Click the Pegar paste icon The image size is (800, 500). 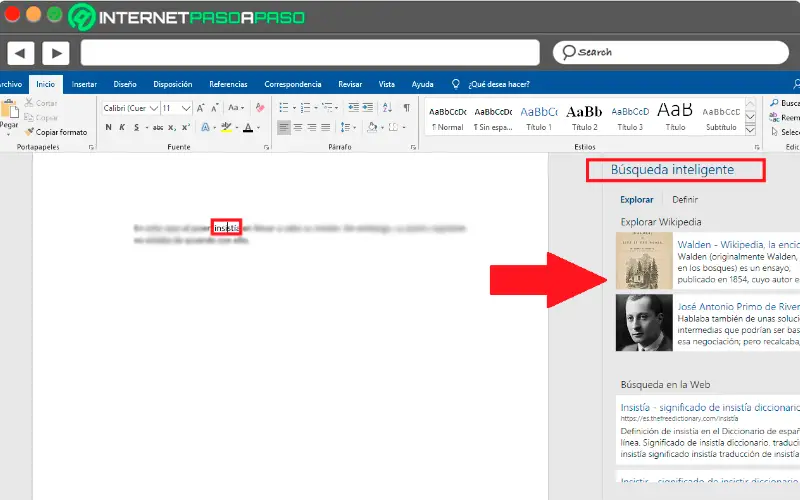[9, 109]
